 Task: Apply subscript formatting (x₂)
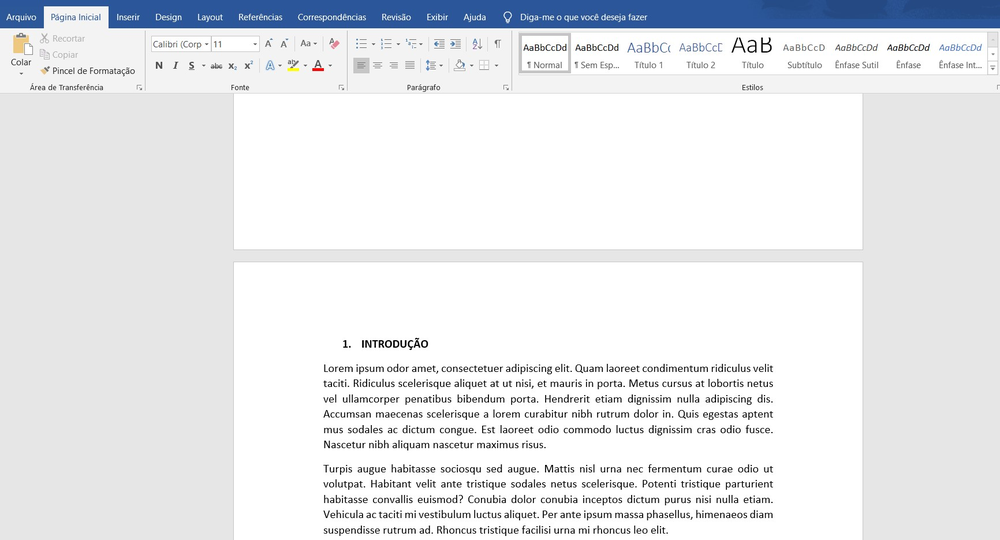pyautogui.click(x=233, y=66)
